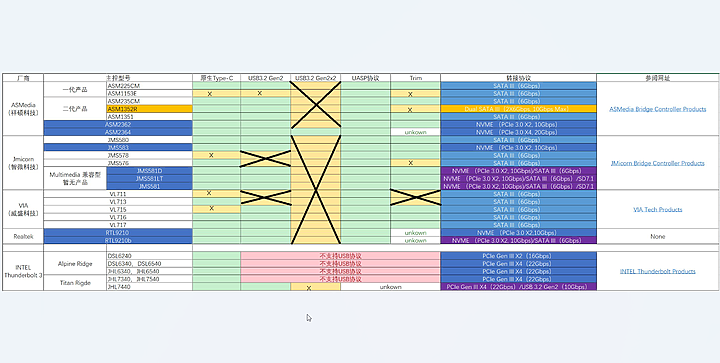Image resolution: width=720 pixels, height=363 pixels.
Task: Click the RTL9210 model cell
Action: click(118, 233)
